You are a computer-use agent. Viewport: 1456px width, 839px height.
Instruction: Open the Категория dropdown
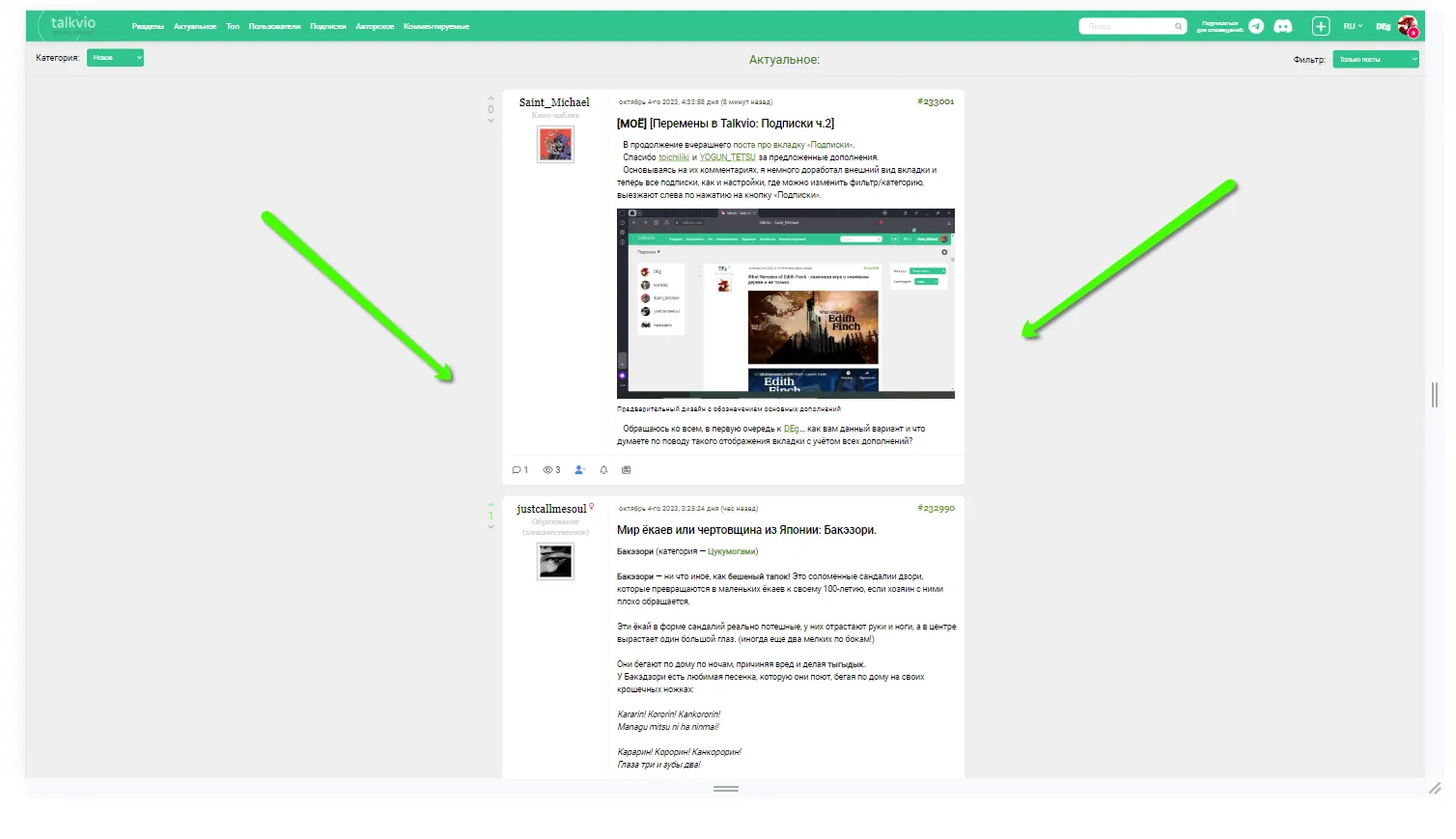115,58
